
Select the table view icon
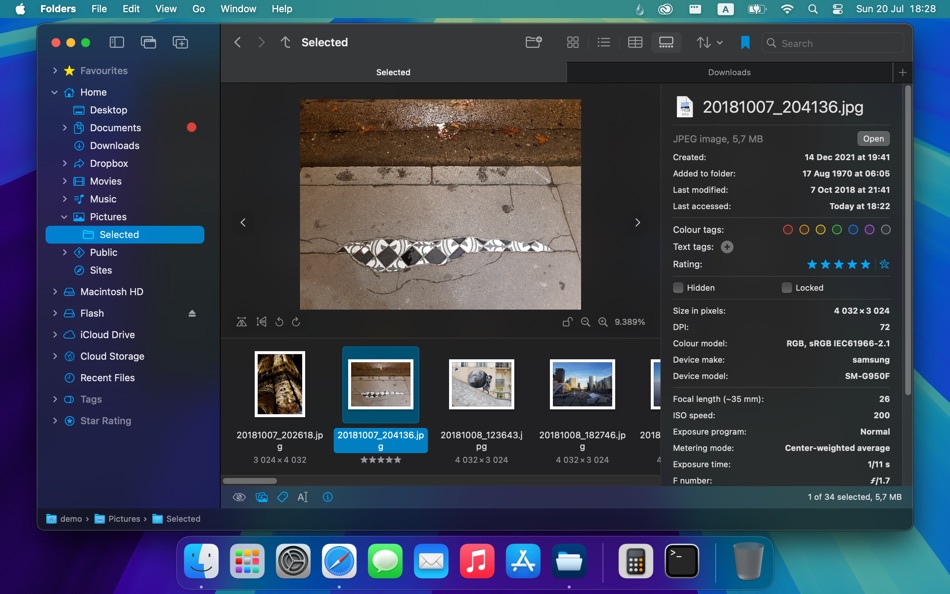pos(637,42)
